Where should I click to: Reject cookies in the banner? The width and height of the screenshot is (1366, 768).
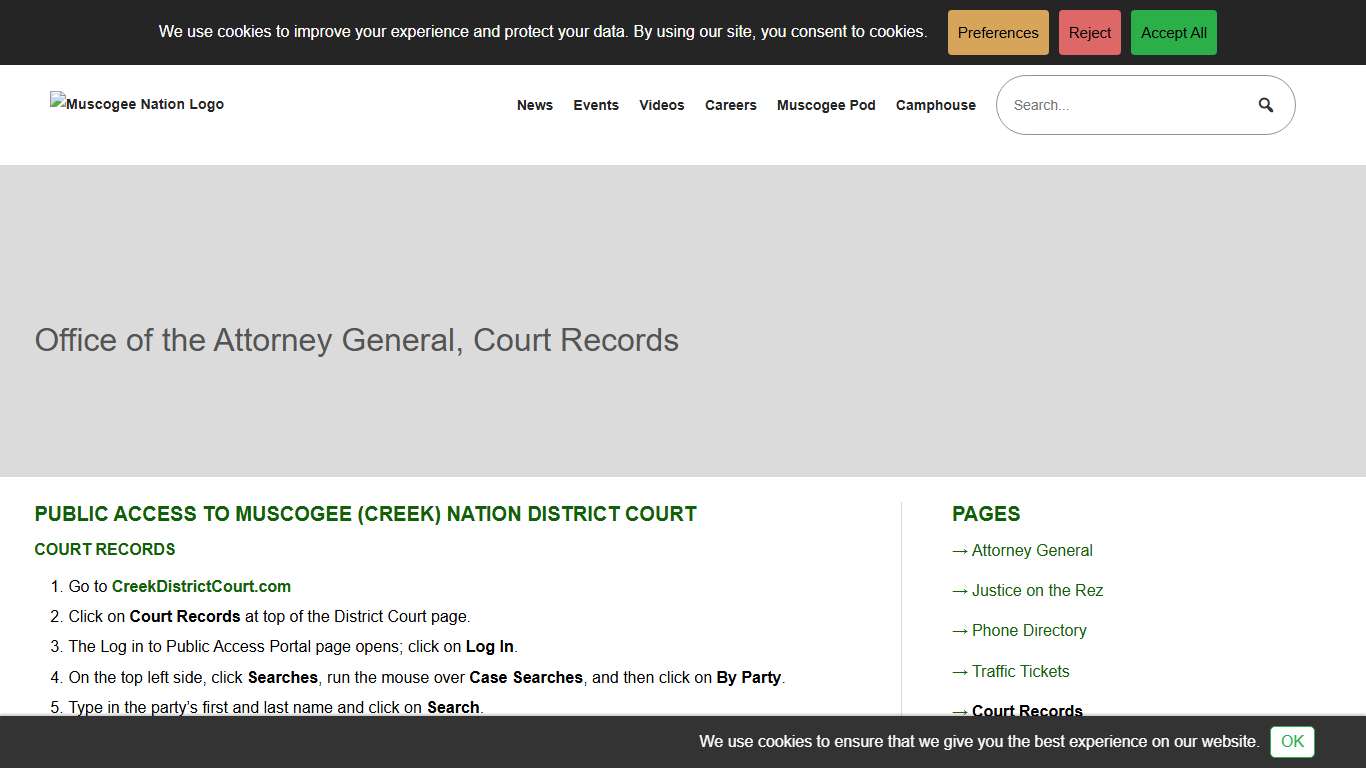1089,32
